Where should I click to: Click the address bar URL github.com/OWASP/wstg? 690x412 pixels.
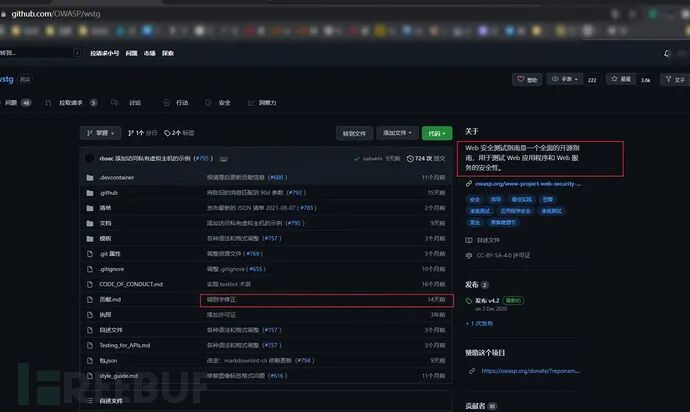(56, 14)
